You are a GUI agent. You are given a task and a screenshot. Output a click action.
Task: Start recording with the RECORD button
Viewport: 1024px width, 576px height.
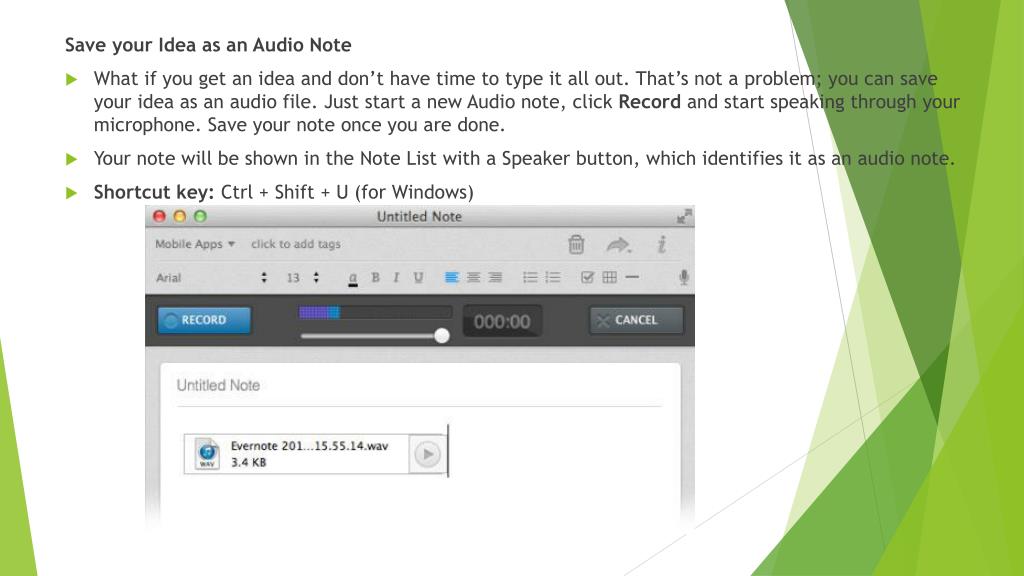(204, 320)
